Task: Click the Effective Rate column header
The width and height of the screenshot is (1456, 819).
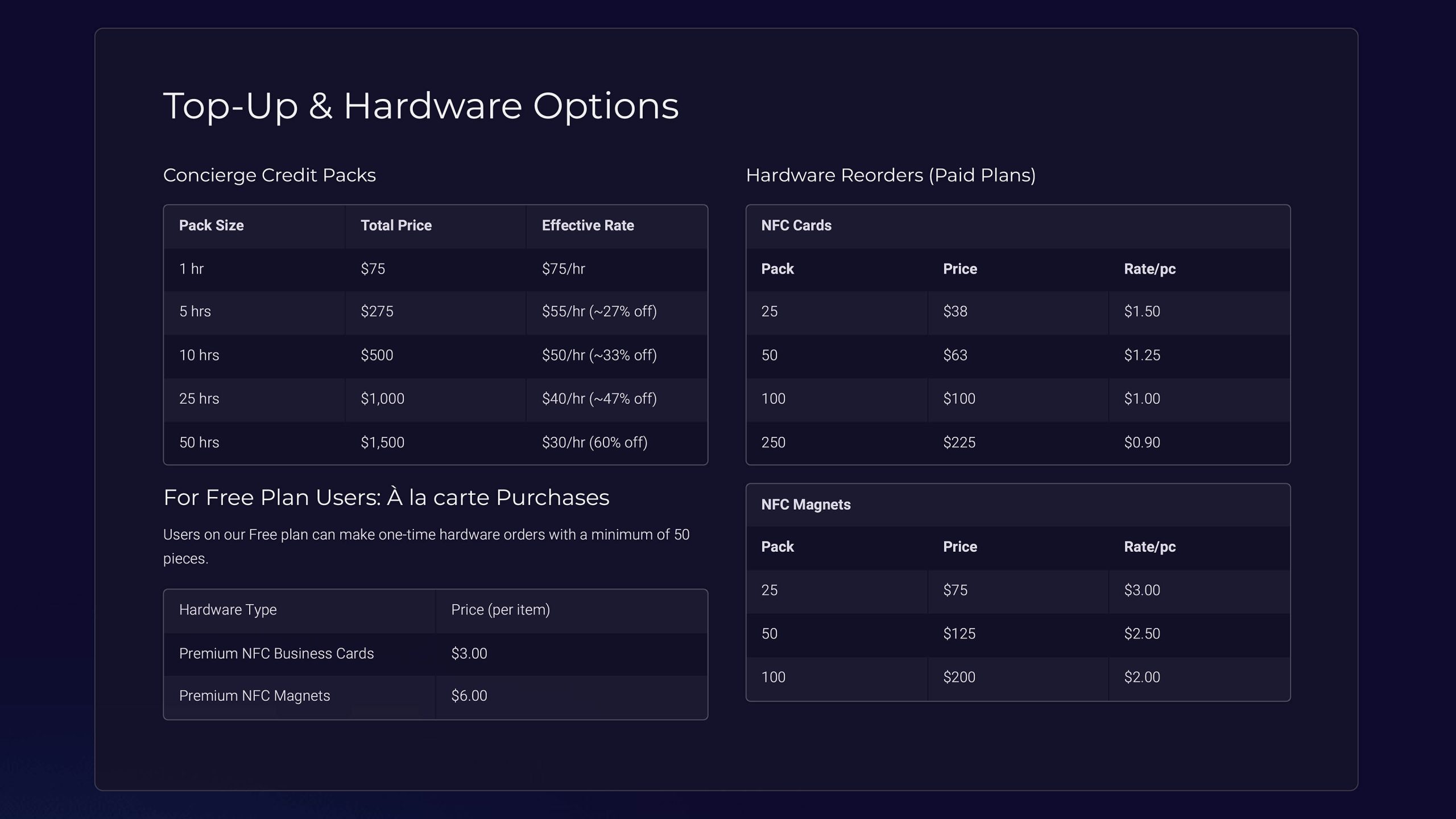Action: click(x=588, y=225)
